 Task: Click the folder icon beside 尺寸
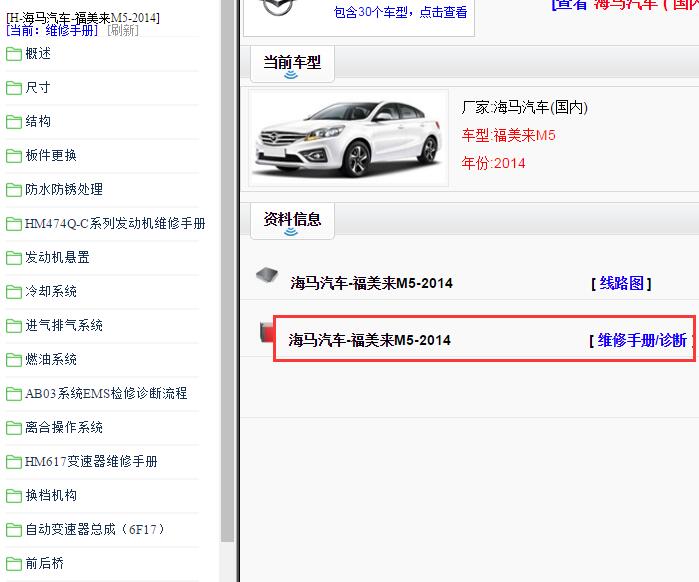tap(14, 88)
